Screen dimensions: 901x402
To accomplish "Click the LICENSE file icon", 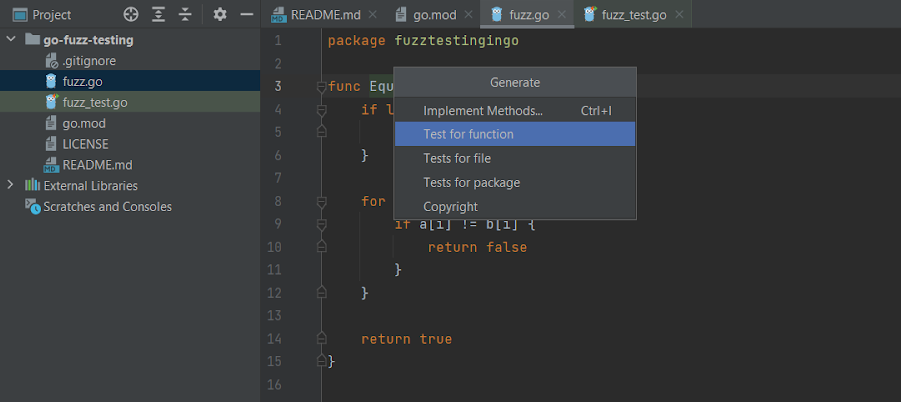I will click(x=52, y=144).
